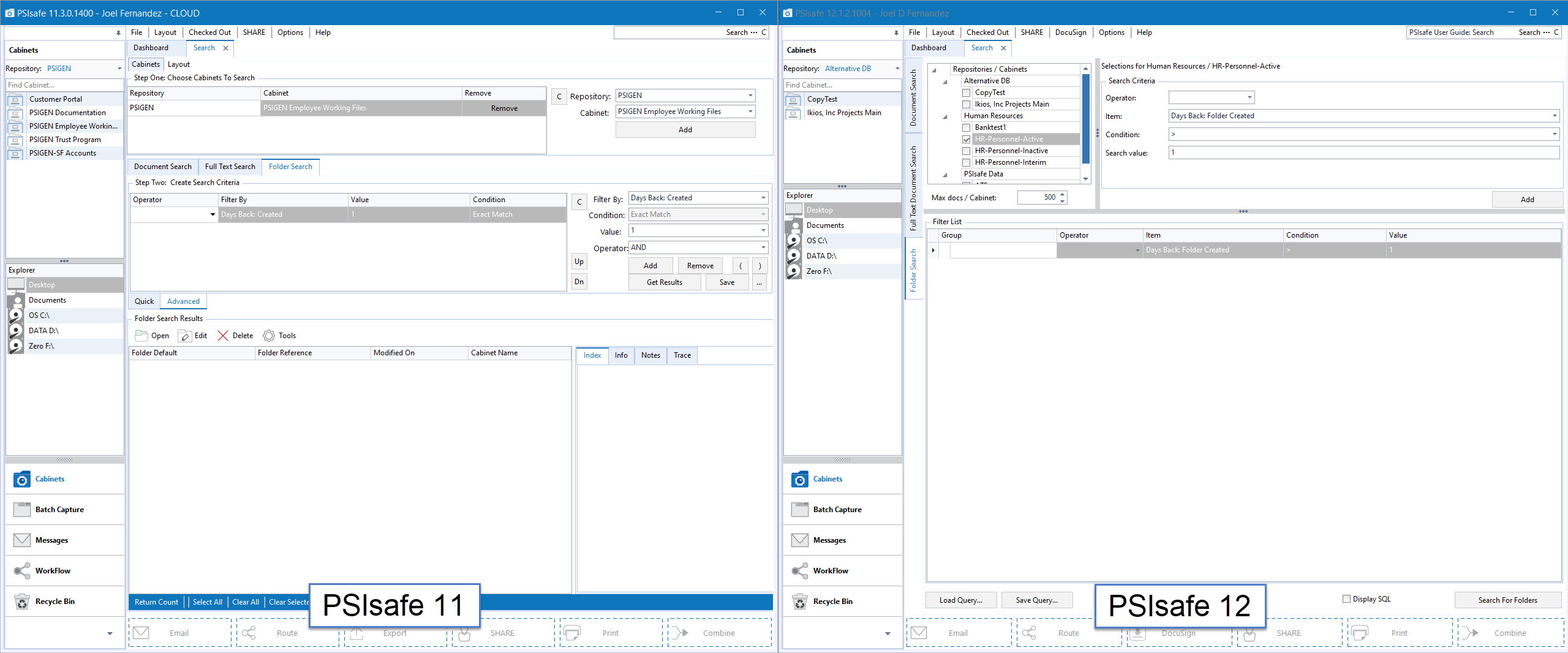Open the Tools gear icon

pos(269,336)
